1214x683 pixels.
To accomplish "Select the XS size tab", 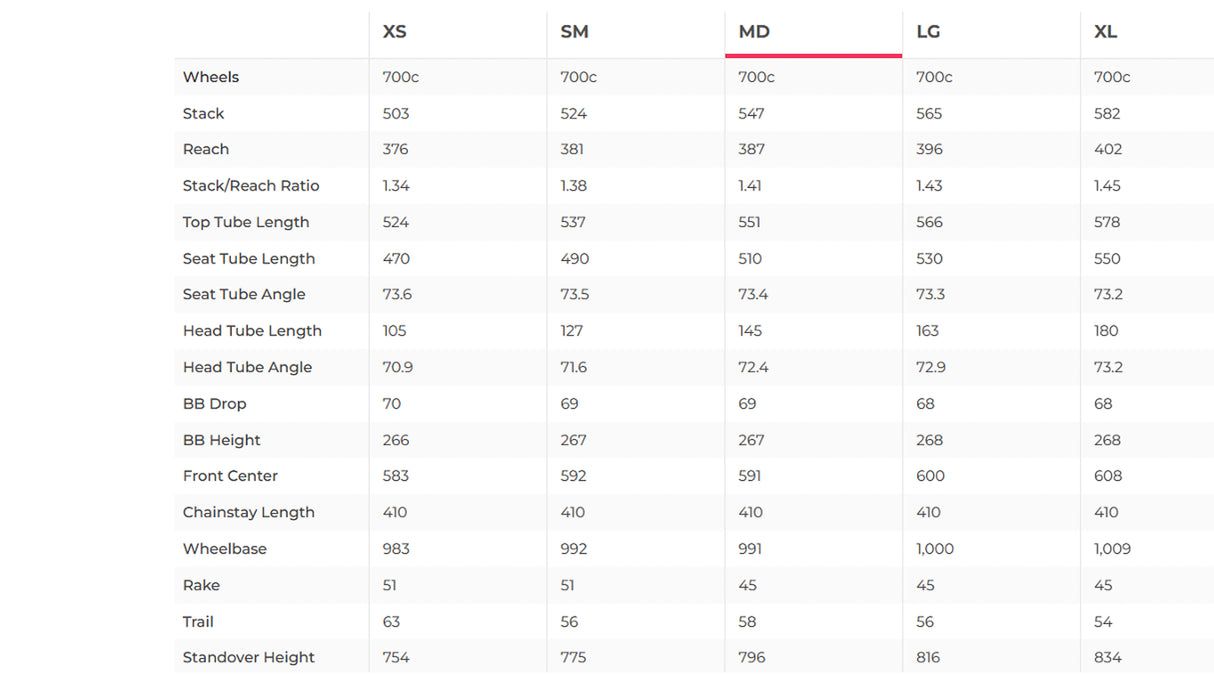I will click(x=395, y=32).
